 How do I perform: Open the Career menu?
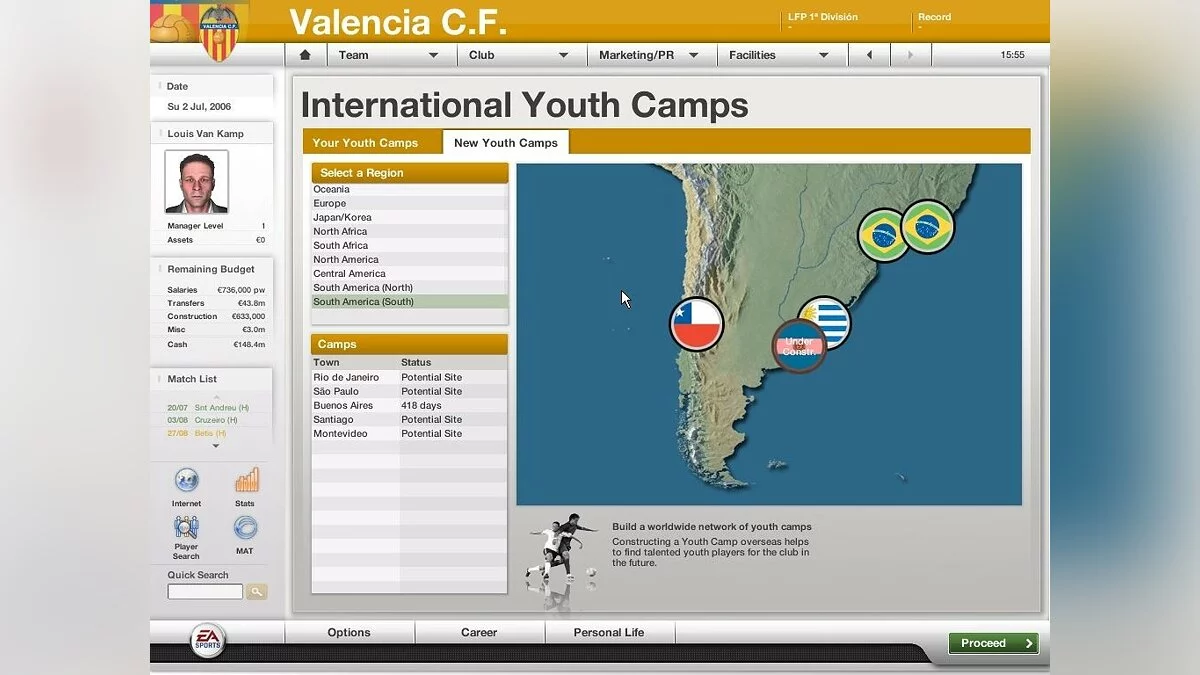pyautogui.click(x=479, y=632)
